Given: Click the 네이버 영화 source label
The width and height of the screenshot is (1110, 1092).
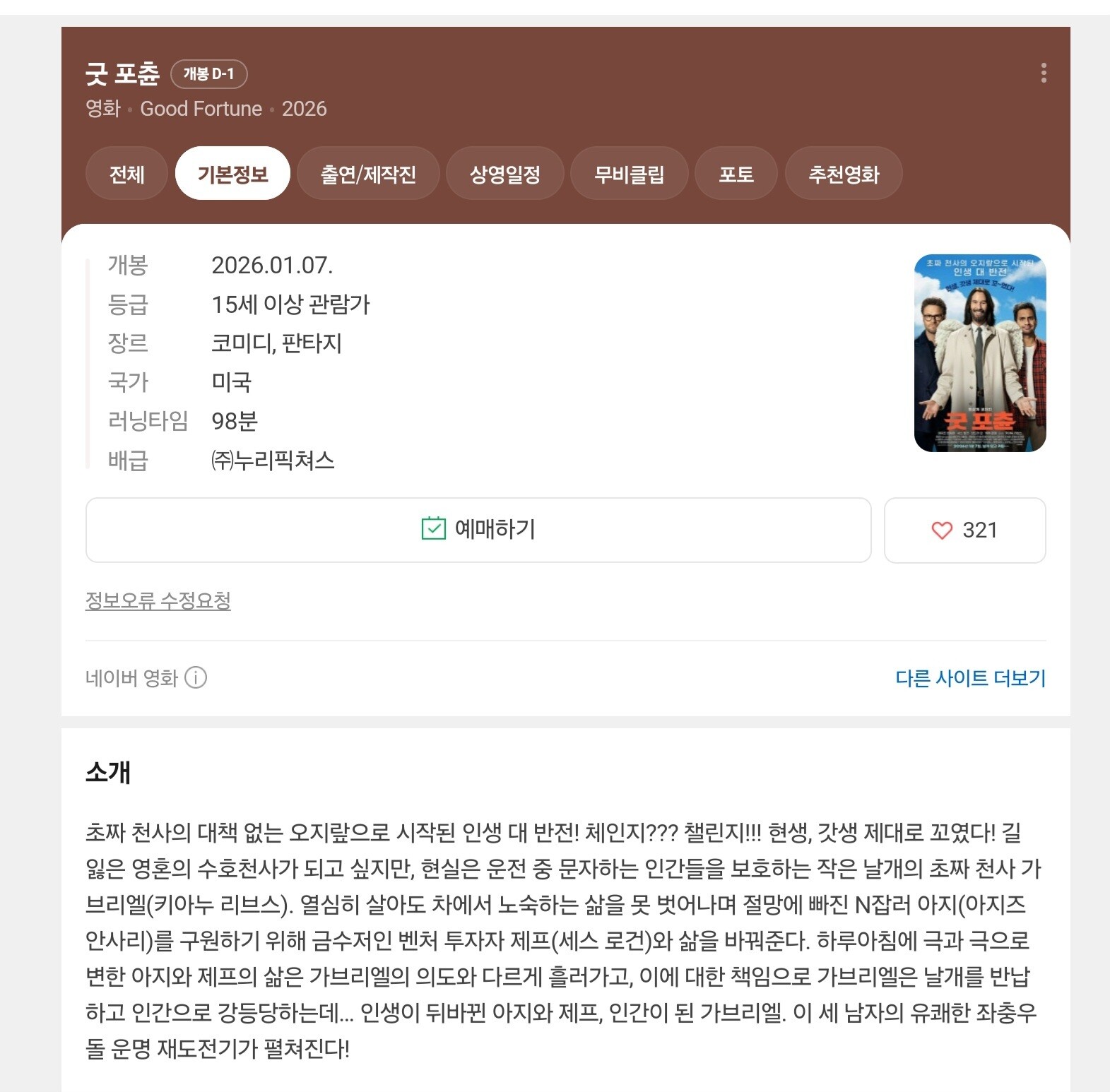Looking at the screenshot, I should (x=131, y=678).
